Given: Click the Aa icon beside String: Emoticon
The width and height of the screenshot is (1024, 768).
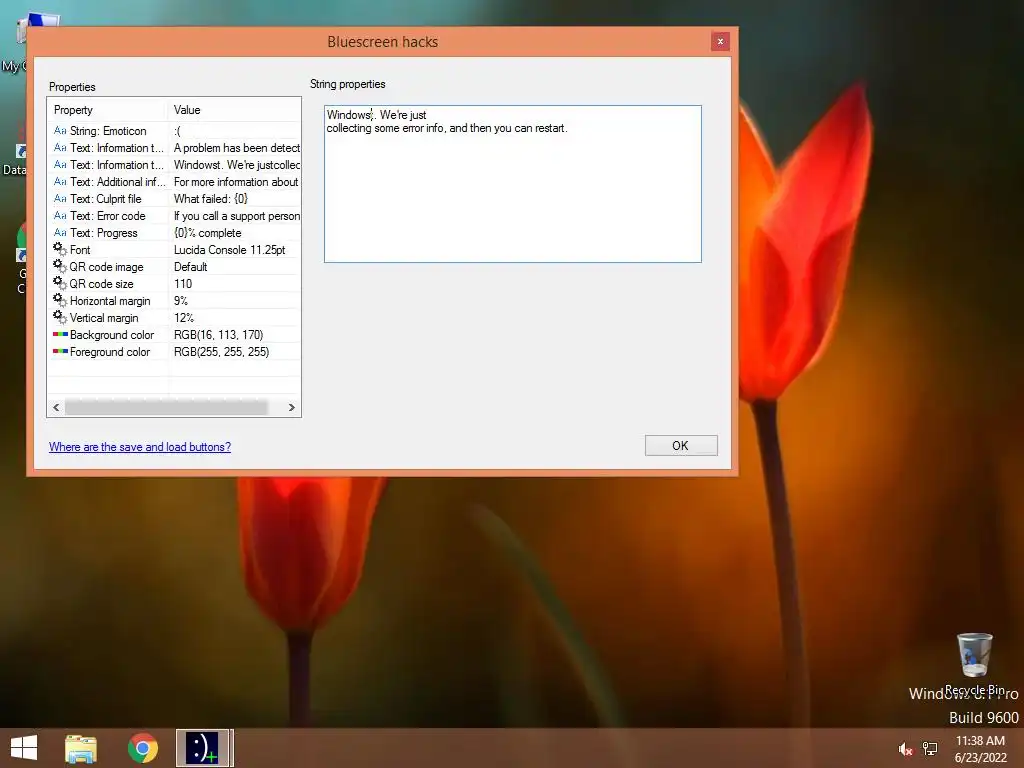Looking at the screenshot, I should (x=60, y=131).
